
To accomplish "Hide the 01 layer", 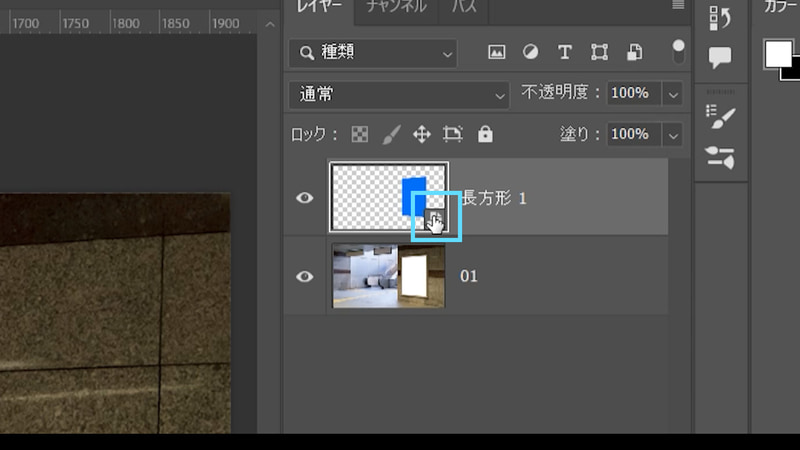I will coord(305,276).
